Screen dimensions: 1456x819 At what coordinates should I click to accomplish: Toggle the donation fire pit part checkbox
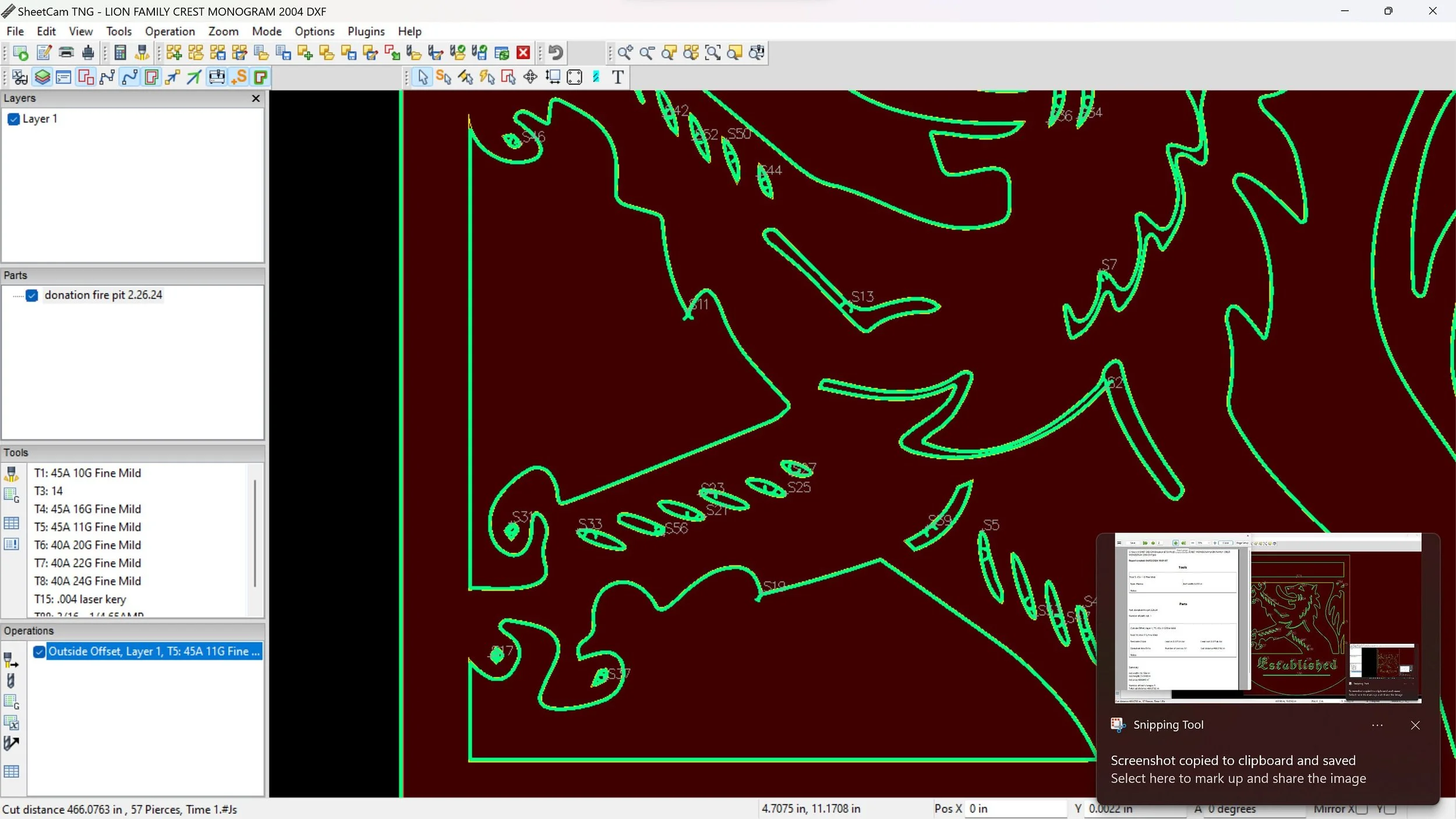point(32,296)
